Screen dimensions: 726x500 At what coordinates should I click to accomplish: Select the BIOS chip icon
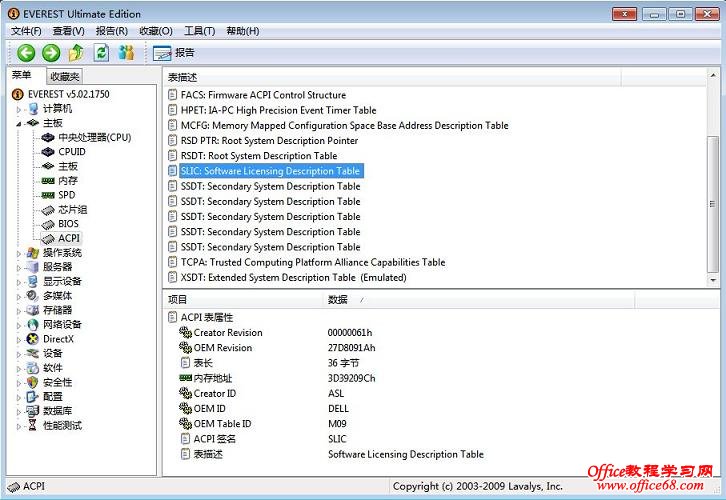coord(48,225)
